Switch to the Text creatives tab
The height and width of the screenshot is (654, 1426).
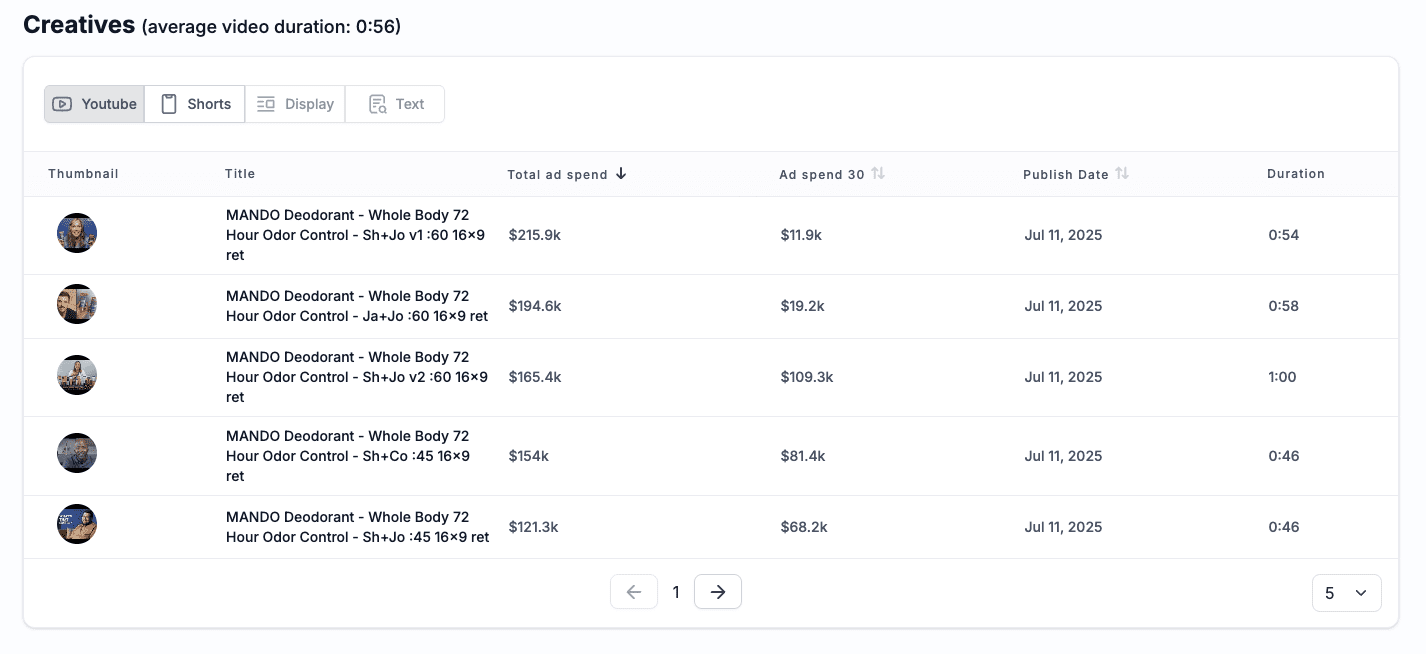395,104
